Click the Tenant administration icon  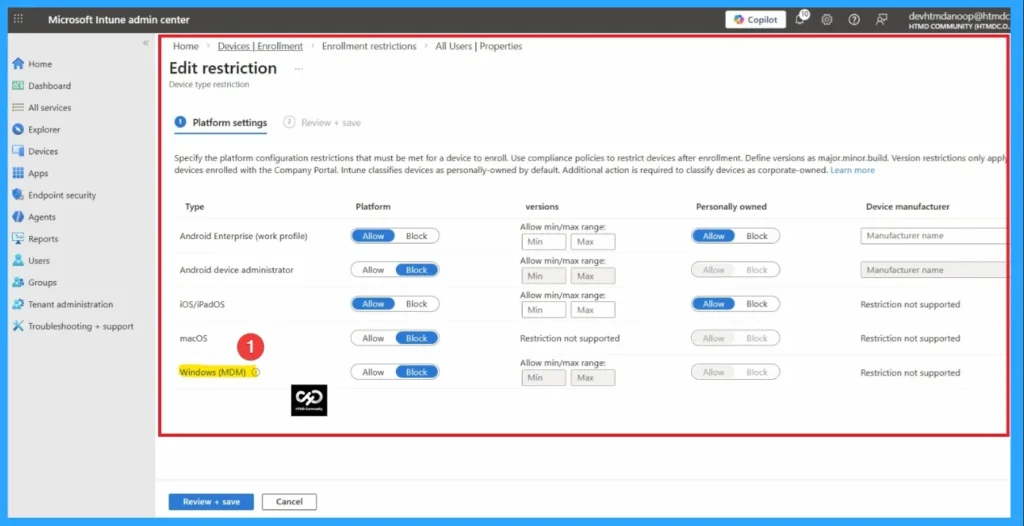[x=18, y=304]
